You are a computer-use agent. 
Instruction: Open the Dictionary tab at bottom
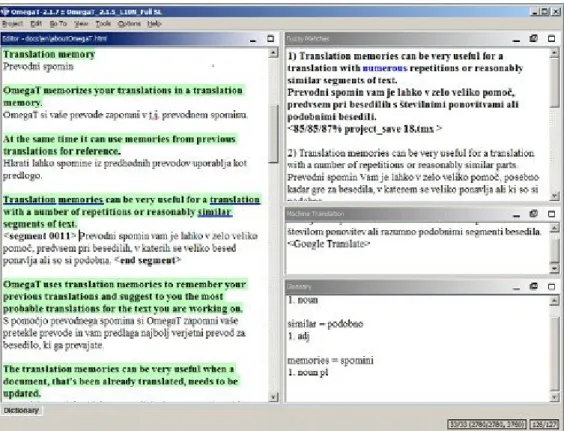(21, 410)
